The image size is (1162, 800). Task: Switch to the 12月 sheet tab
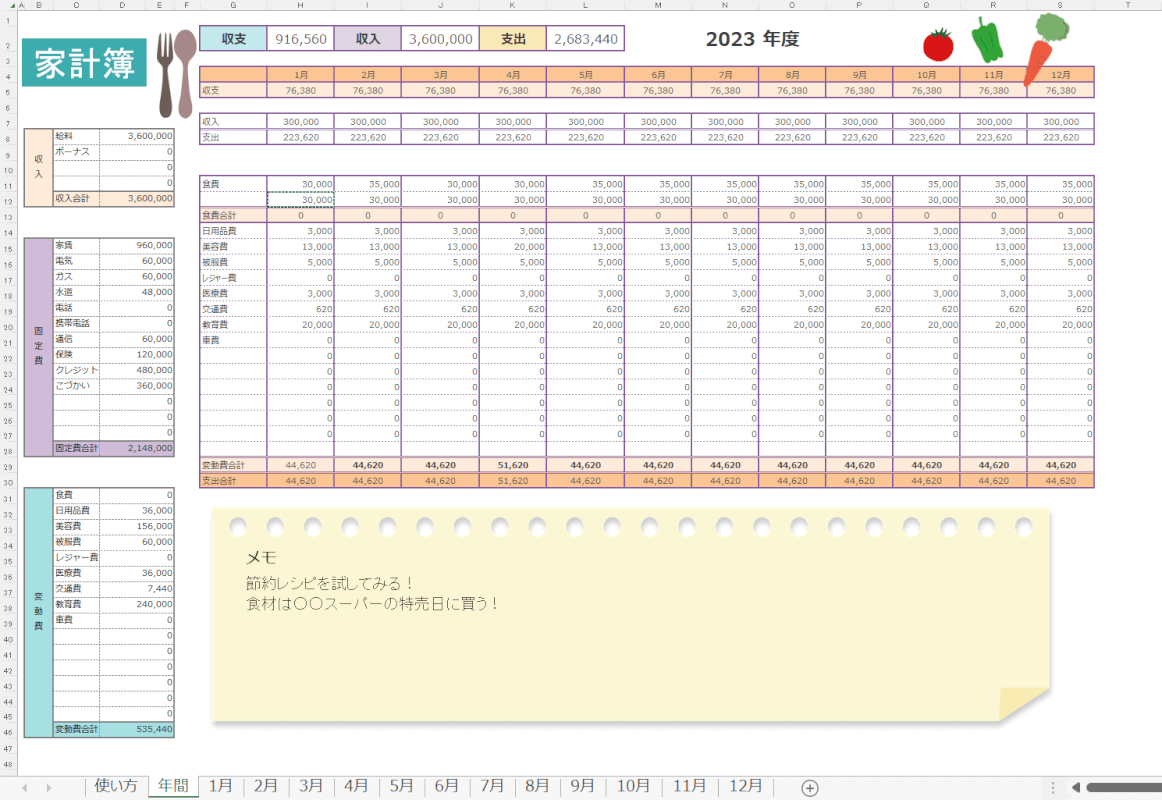[x=746, y=787]
